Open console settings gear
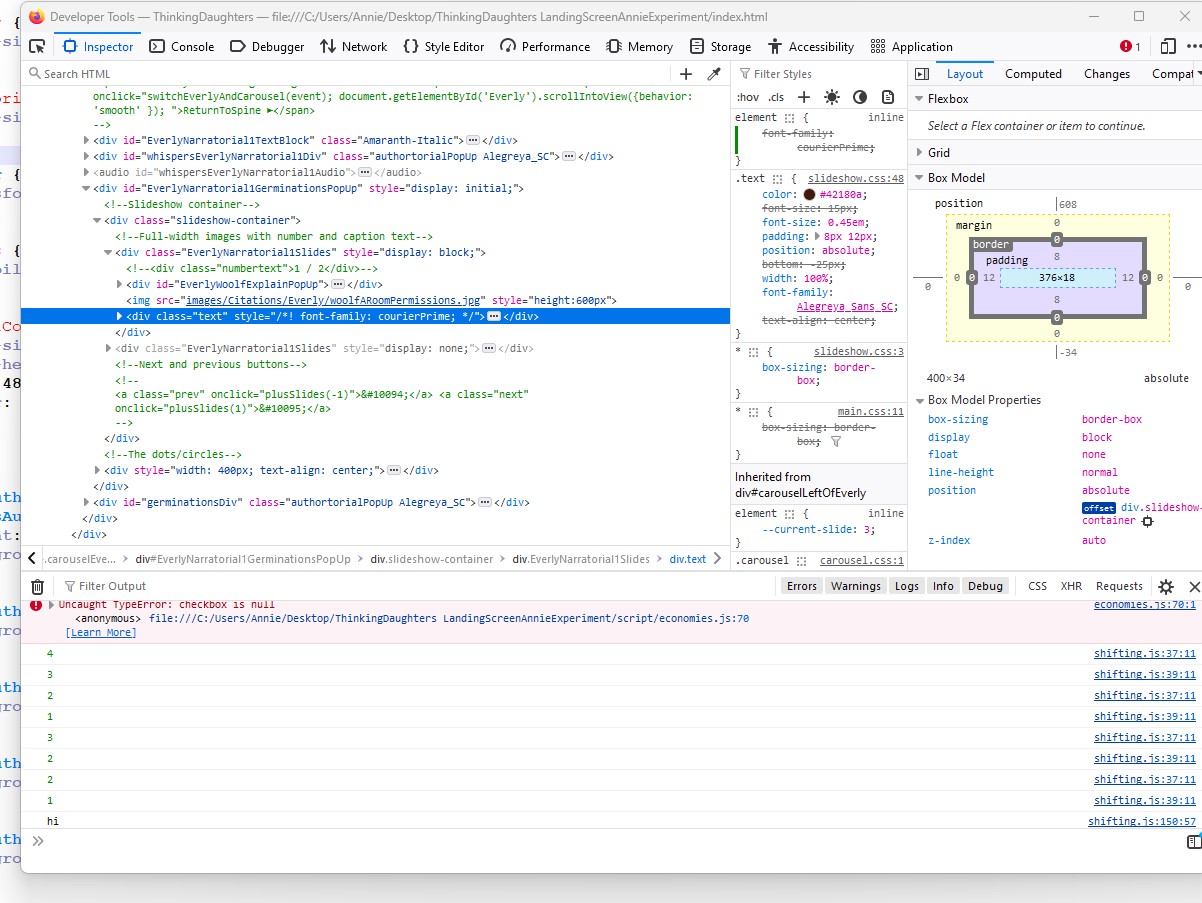The width and height of the screenshot is (1202, 903). pyautogui.click(x=1166, y=586)
